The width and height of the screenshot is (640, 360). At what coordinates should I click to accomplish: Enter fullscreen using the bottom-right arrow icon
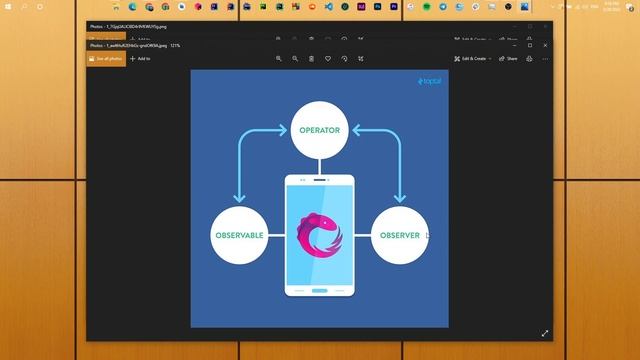coord(545,333)
